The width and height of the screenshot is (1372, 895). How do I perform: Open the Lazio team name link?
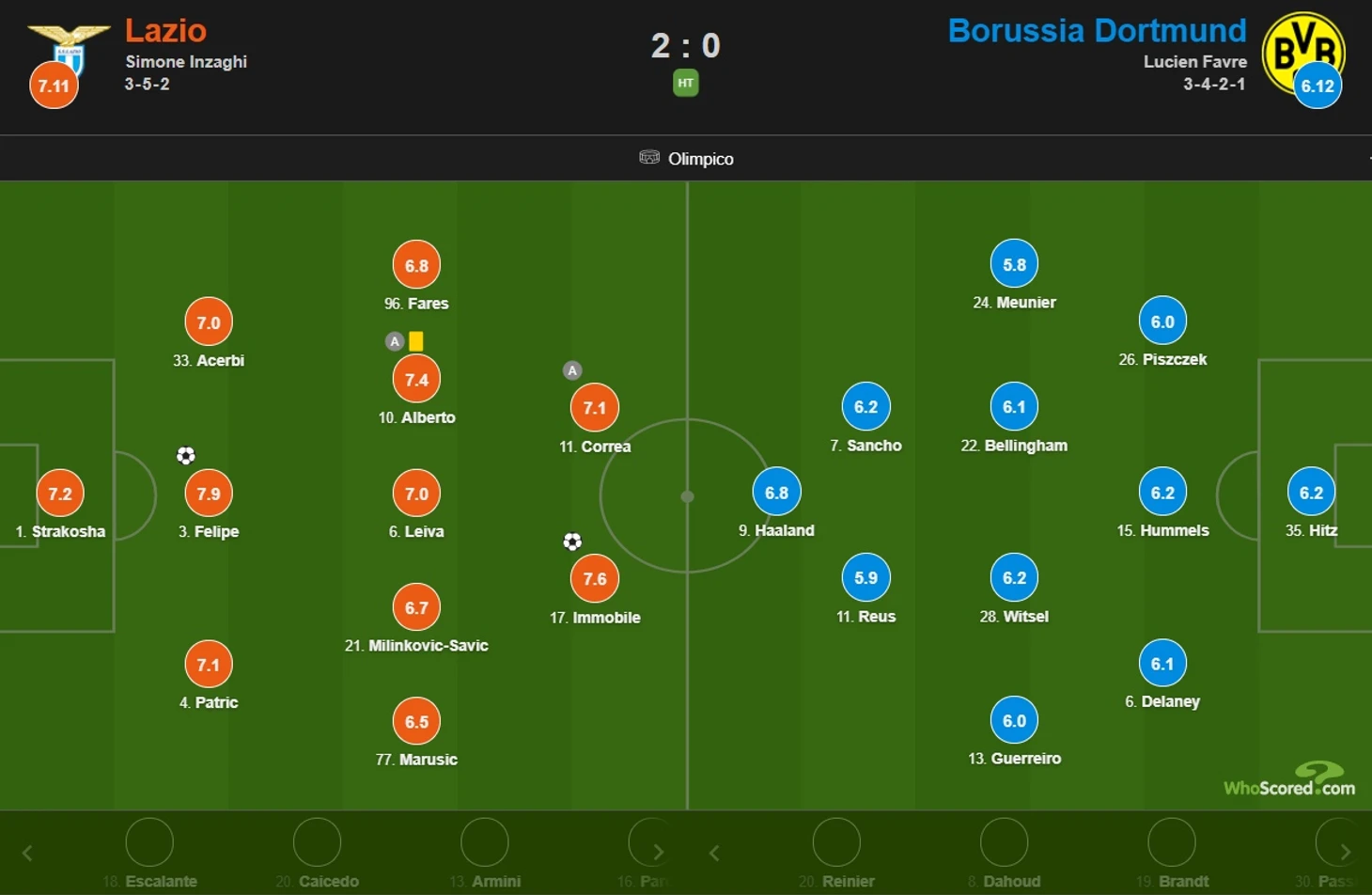165,31
